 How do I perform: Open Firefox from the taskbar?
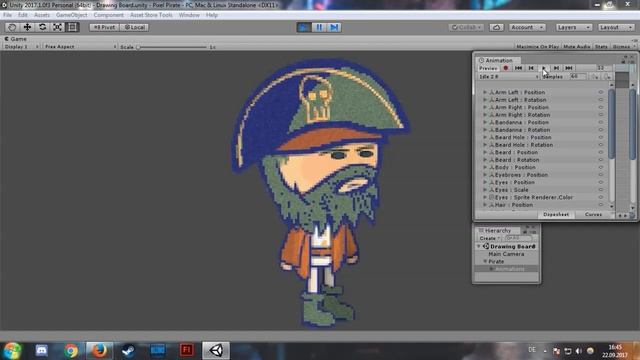click(x=99, y=350)
